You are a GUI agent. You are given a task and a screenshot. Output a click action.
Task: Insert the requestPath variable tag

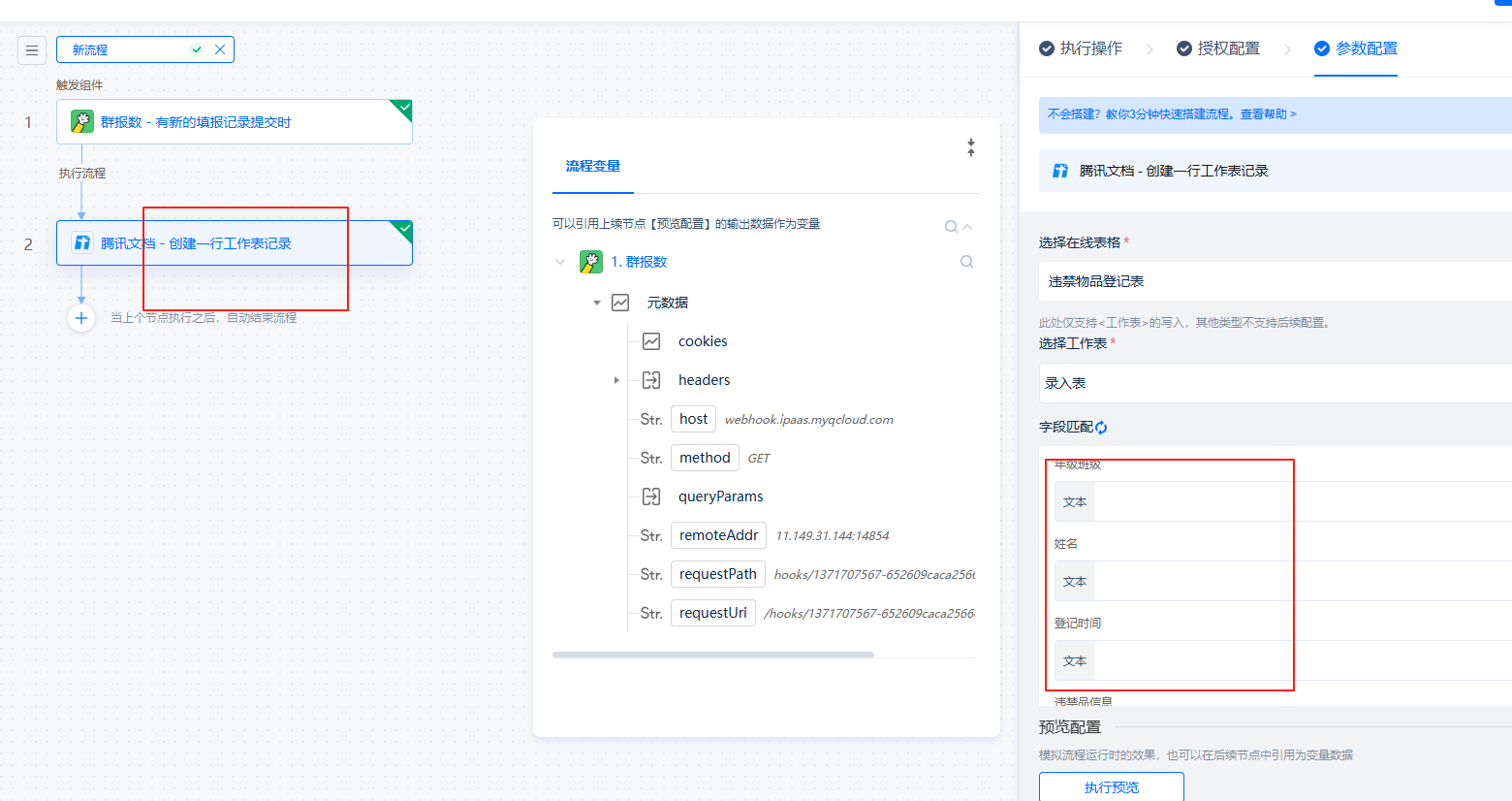[x=718, y=574]
